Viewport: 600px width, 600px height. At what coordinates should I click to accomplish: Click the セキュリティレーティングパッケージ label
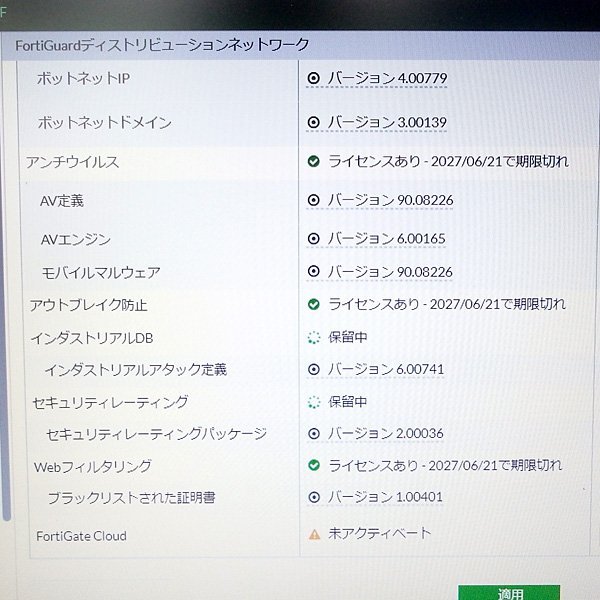tap(156, 434)
